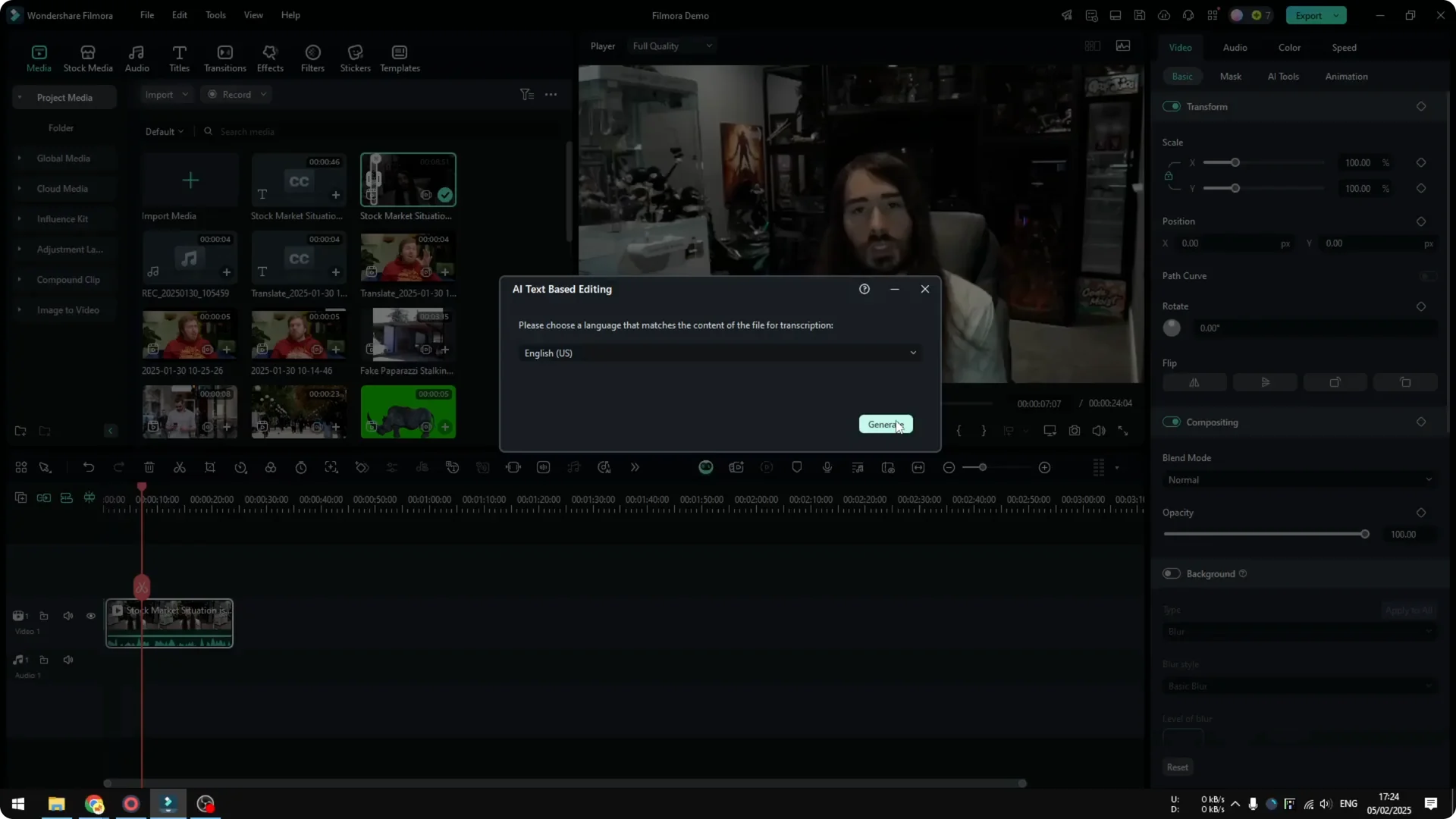Screen dimensions: 1456x819
Task: Switch to the Color tab
Action: (1288, 47)
